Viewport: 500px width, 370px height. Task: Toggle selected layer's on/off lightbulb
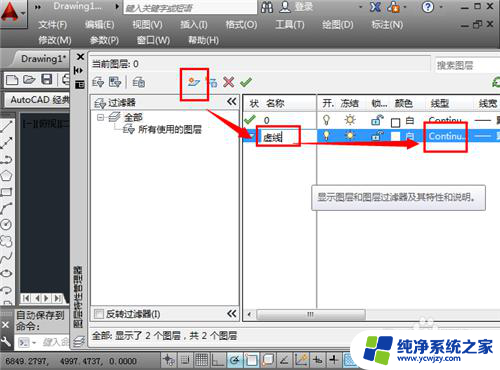click(x=327, y=136)
